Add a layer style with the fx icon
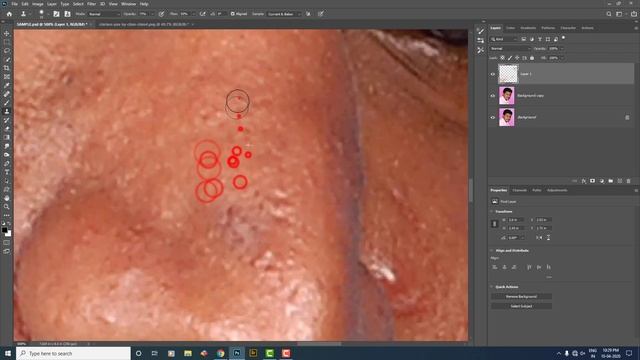The height and width of the screenshot is (360, 640). (x=584, y=181)
